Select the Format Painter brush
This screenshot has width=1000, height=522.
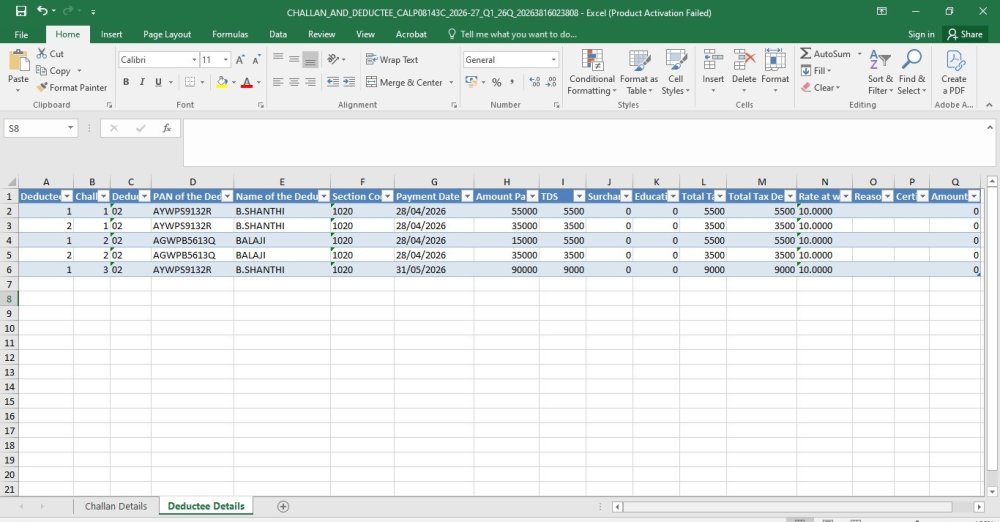[71, 87]
